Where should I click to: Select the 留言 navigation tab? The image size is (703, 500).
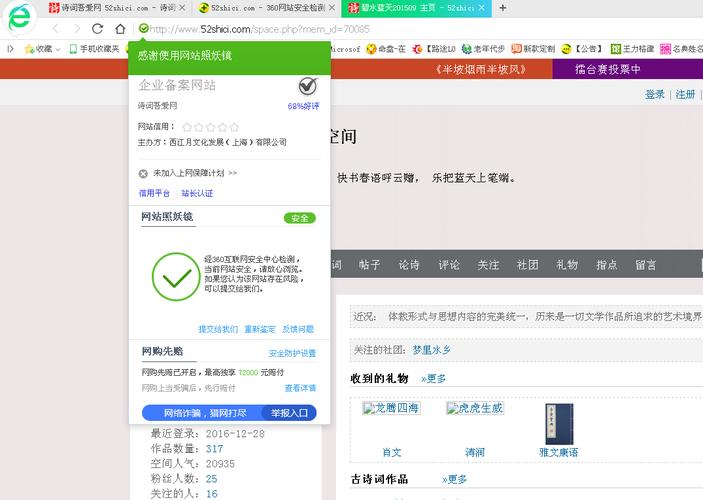click(x=646, y=265)
